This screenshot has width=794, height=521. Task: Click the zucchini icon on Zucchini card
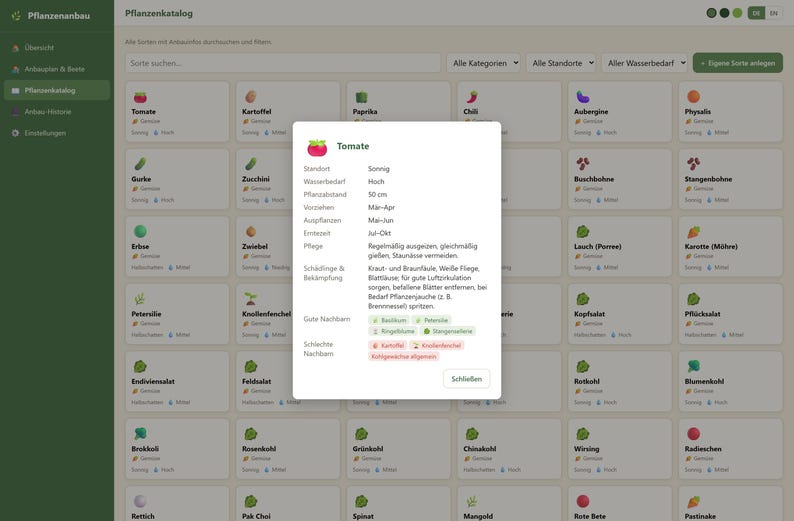click(x=251, y=164)
